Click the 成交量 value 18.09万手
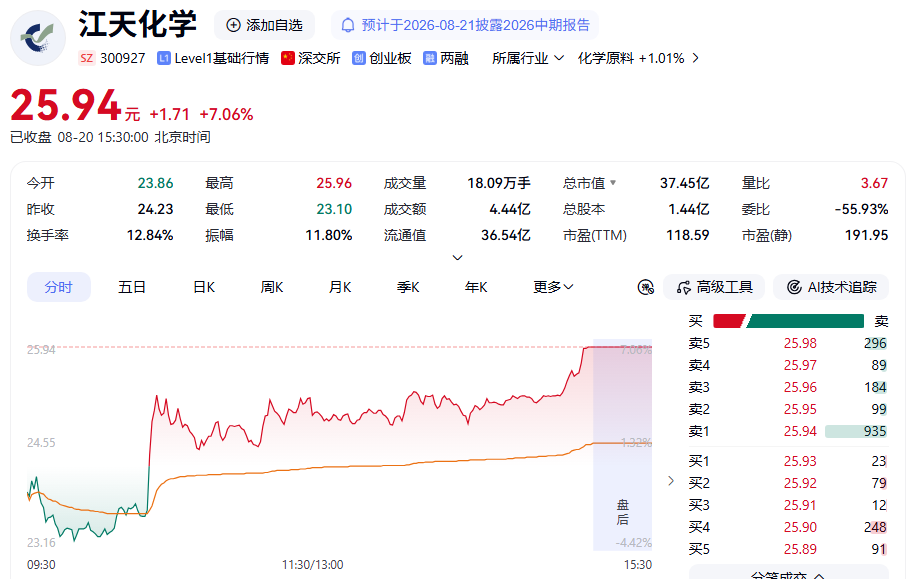 [x=498, y=183]
